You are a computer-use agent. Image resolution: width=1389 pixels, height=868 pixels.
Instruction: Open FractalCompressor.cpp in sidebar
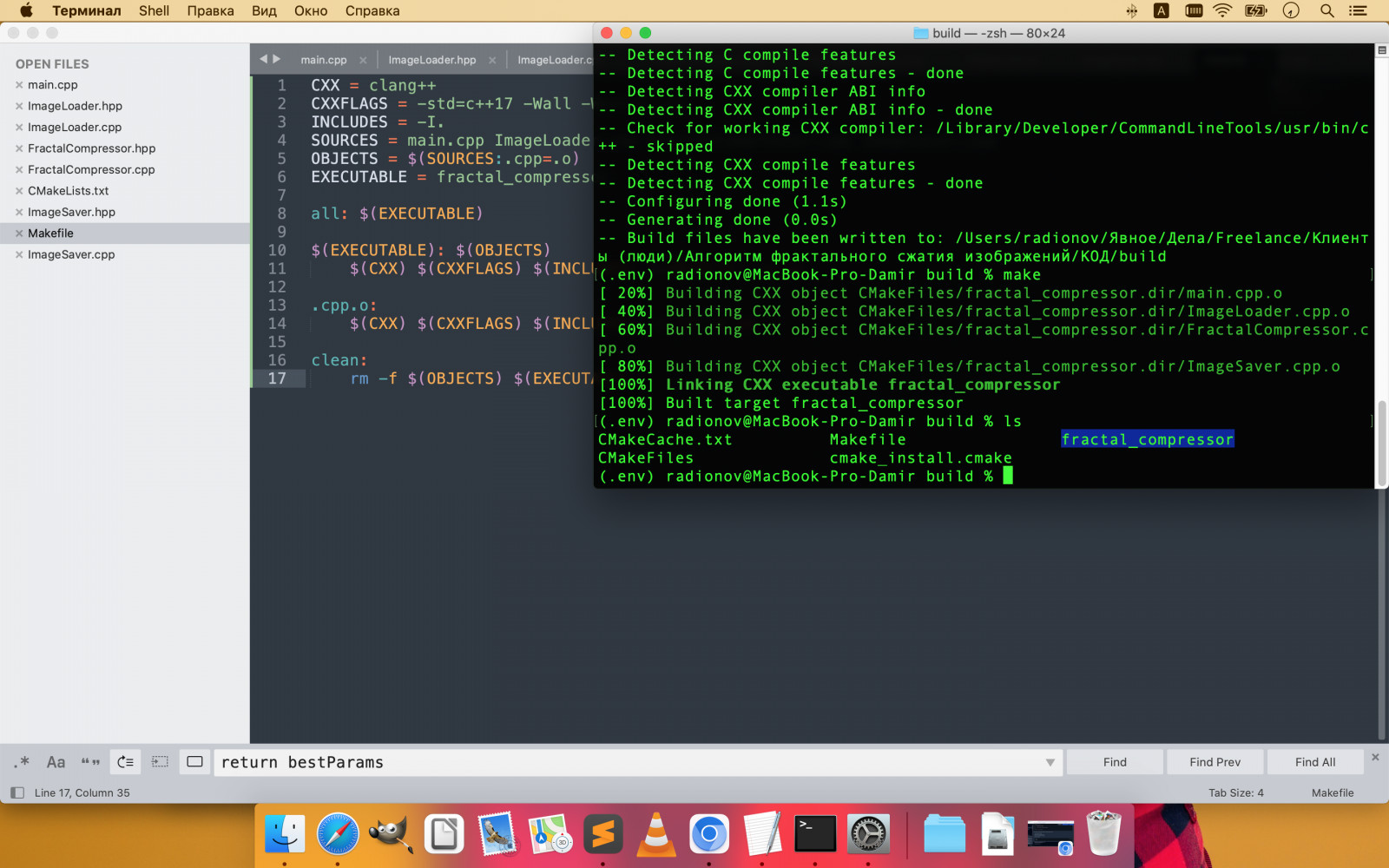[91, 169]
